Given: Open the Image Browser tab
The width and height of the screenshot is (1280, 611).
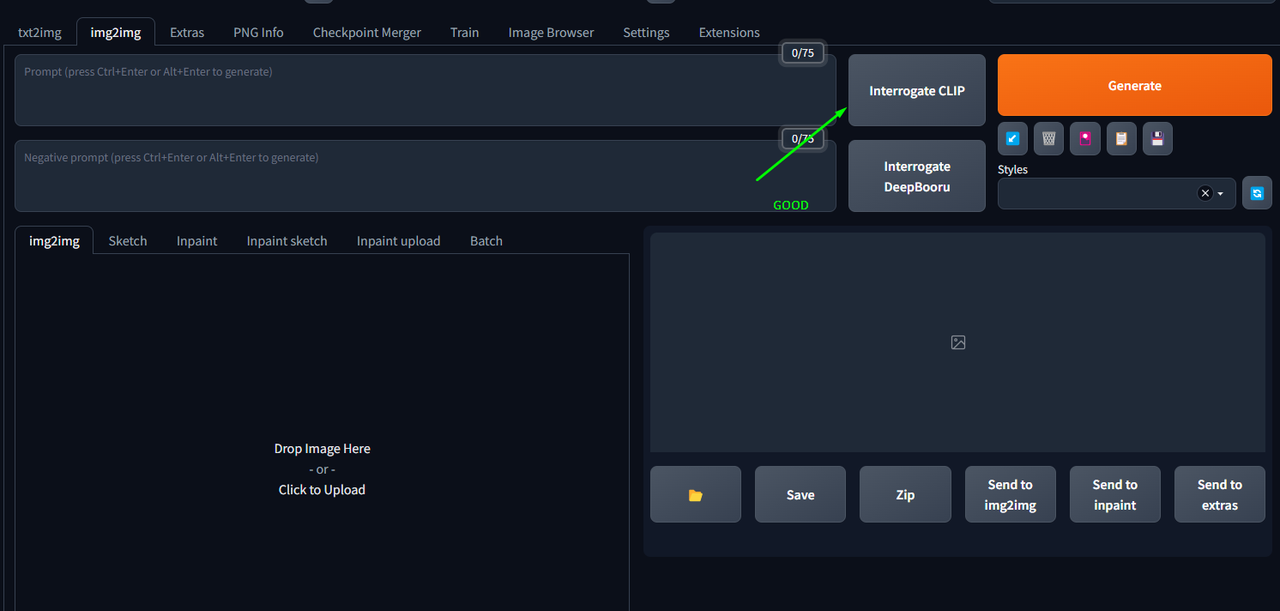Looking at the screenshot, I should pyautogui.click(x=551, y=32).
